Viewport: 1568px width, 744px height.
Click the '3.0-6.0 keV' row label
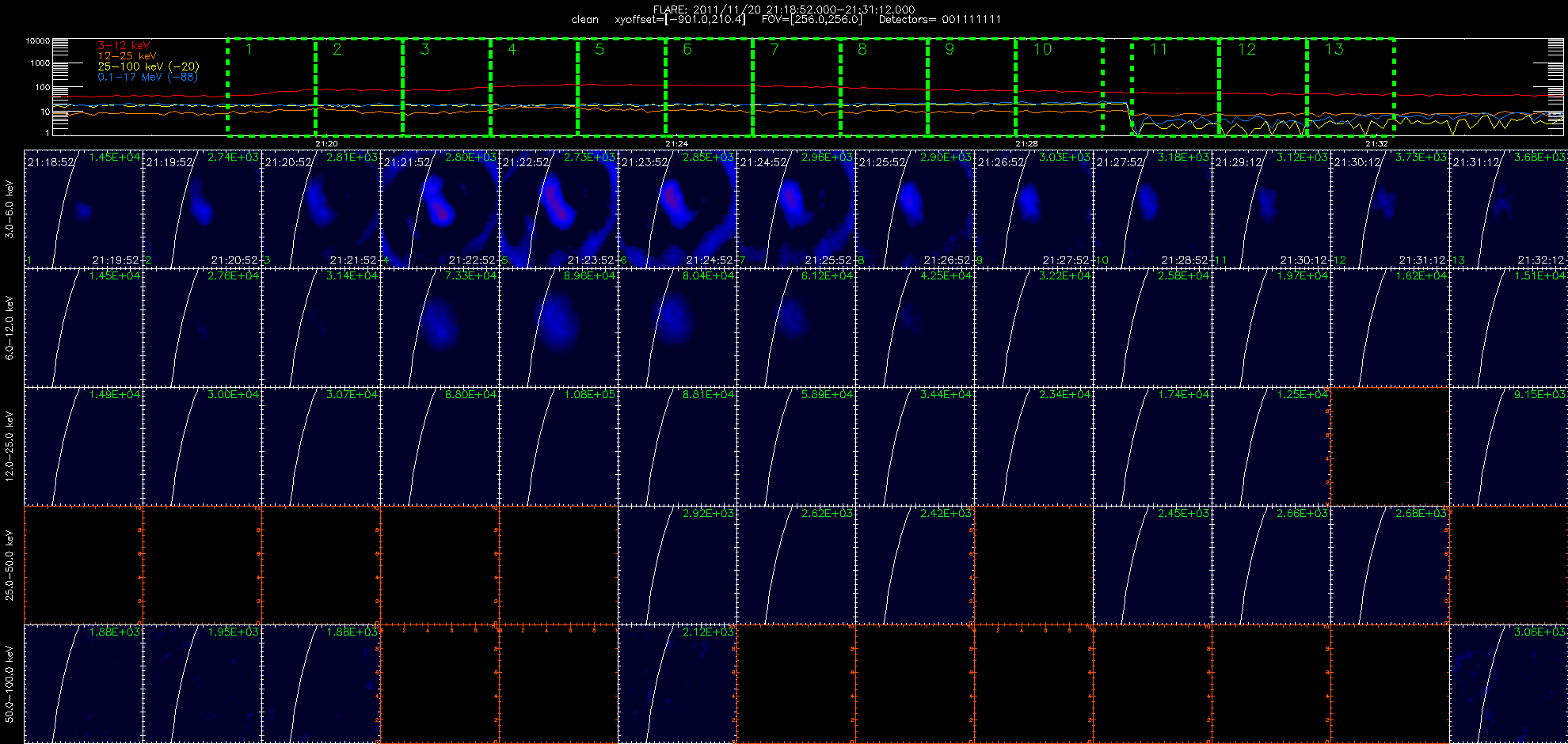[10, 209]
